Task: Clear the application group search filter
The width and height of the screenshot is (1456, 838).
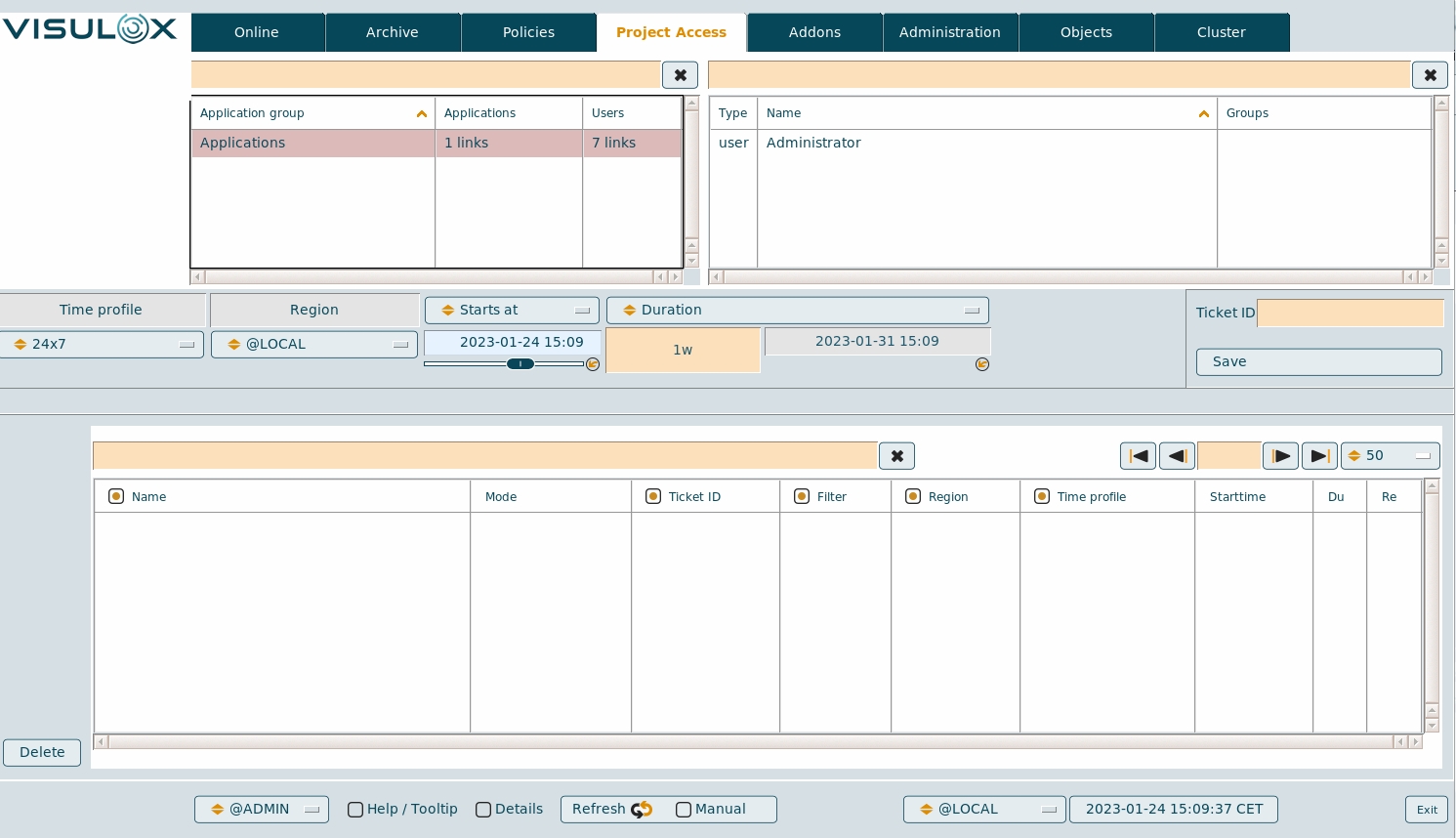Action: [680, 75]
